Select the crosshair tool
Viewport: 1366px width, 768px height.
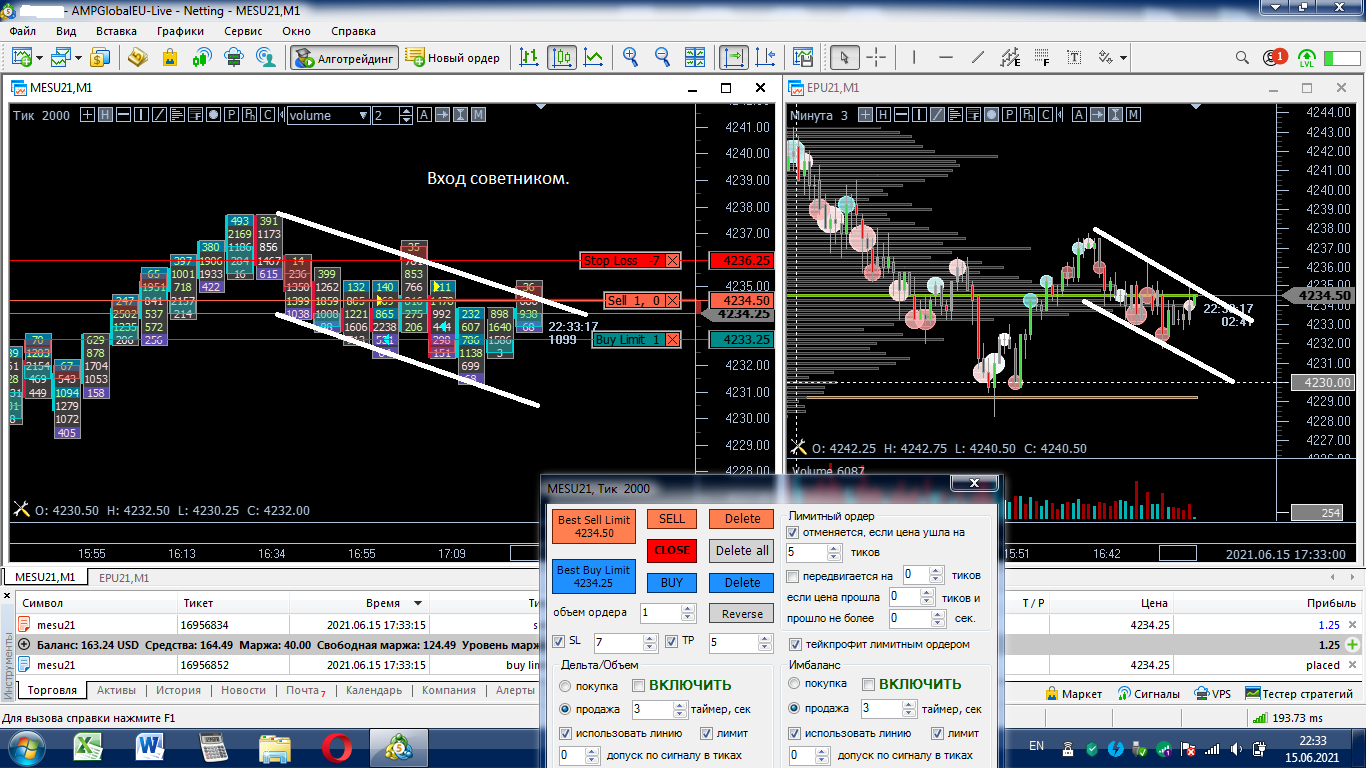[x=876, y=58]
